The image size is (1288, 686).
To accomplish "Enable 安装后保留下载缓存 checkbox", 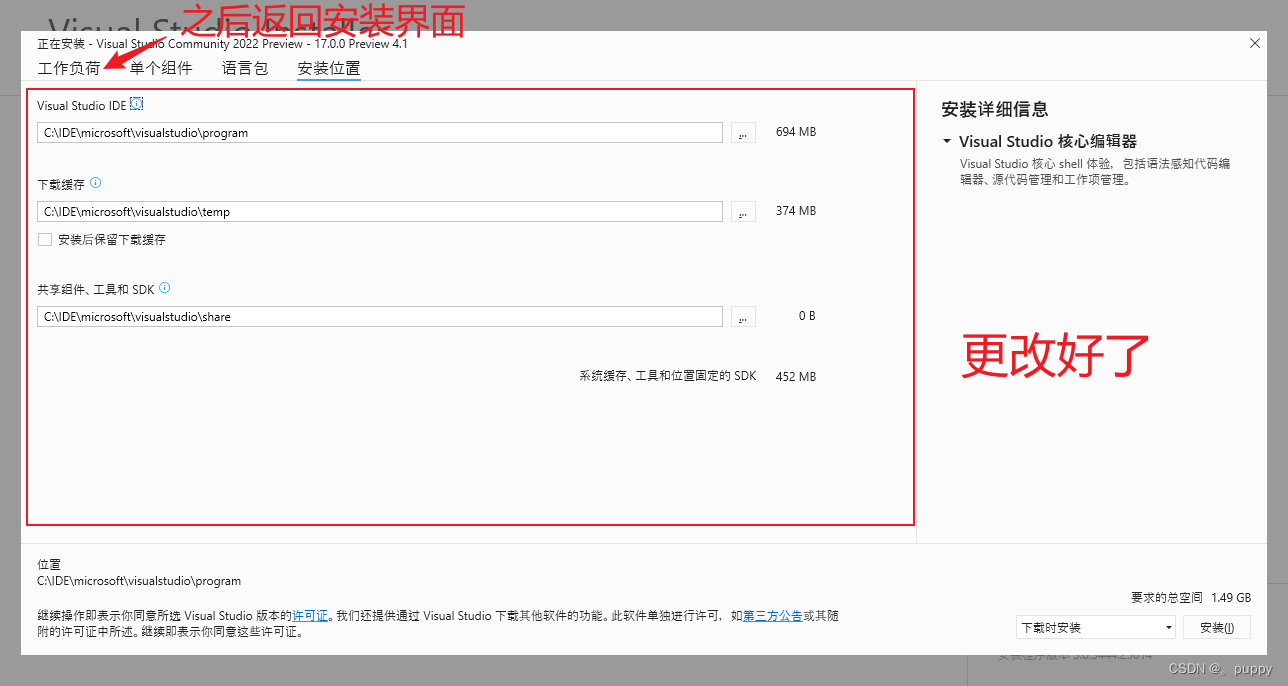I will coord(44,240).
